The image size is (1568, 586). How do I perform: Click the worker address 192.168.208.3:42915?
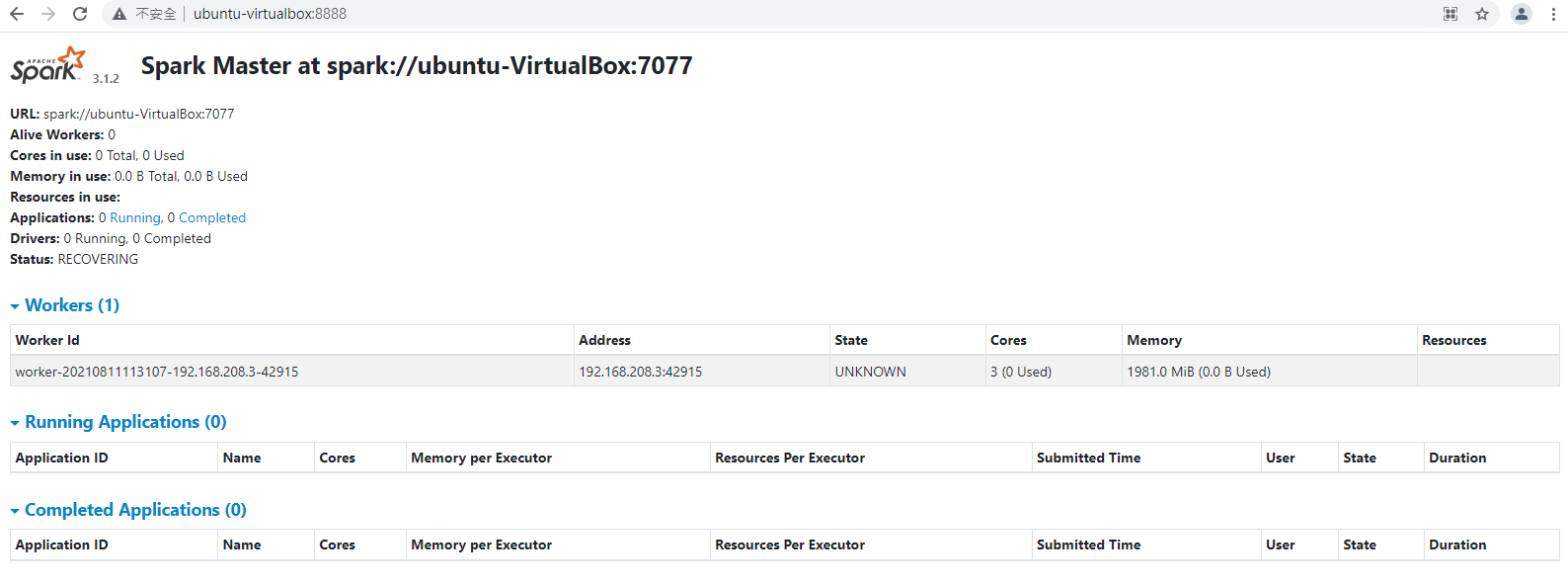coord(640,372)
